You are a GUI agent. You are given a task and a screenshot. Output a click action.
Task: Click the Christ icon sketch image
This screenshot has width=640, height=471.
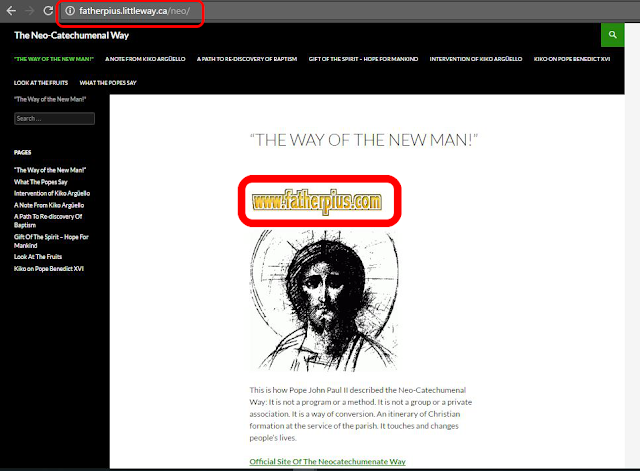[x=323, y=300]
